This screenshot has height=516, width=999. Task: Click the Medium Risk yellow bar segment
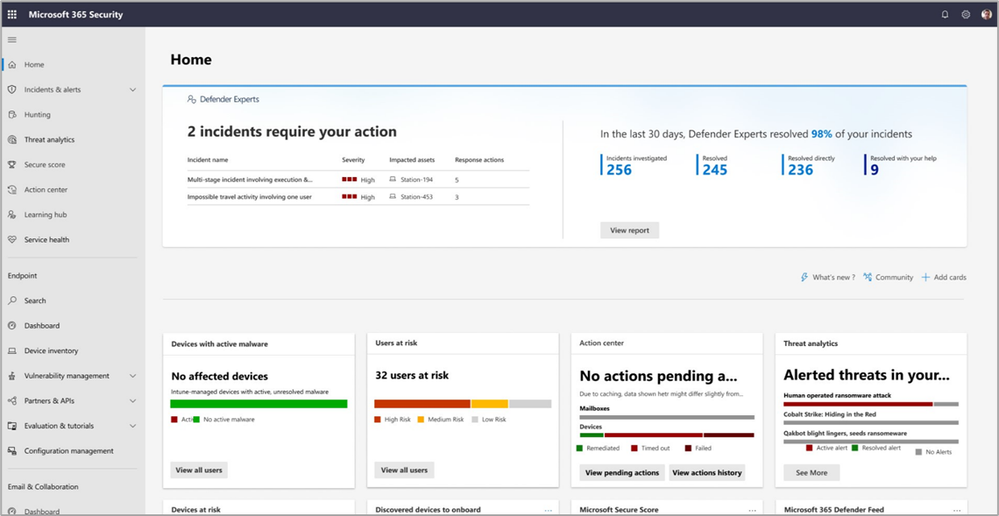(x=490, y=404)
